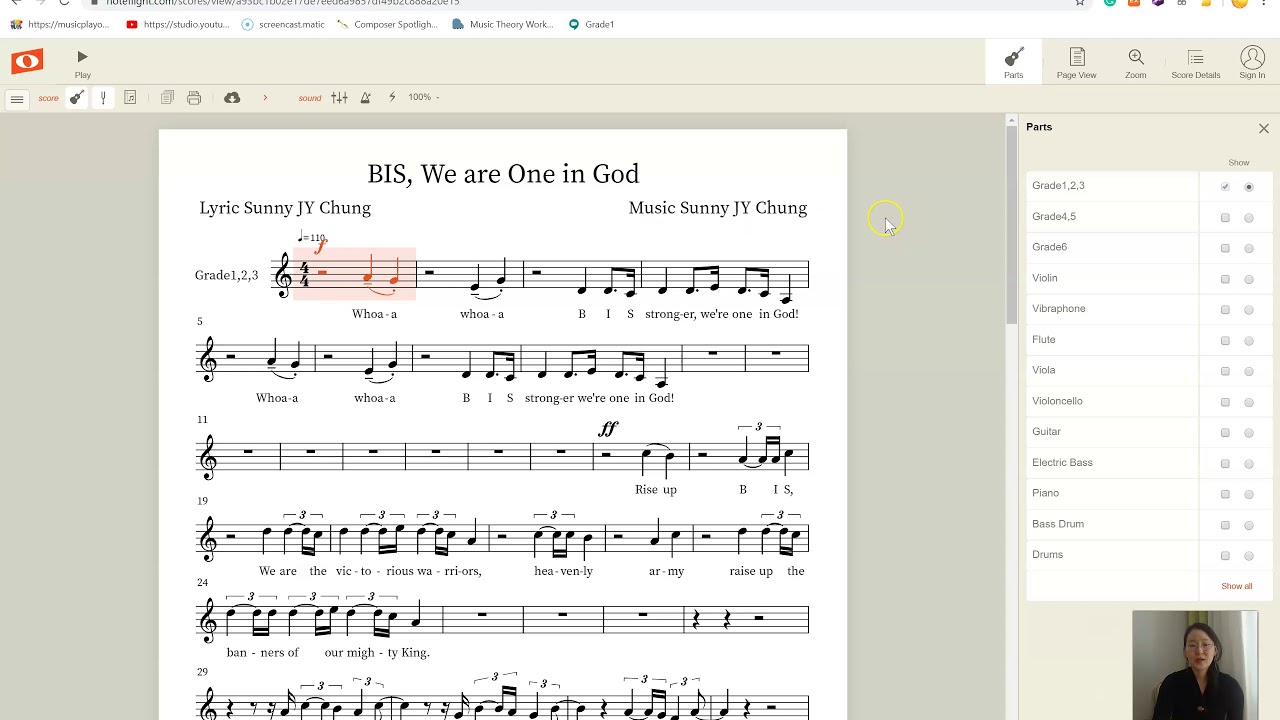The height and width of the screenshot is (720, 1280).
Task: Open the Composer Spotlight bookmark
Action: point(387,24)
